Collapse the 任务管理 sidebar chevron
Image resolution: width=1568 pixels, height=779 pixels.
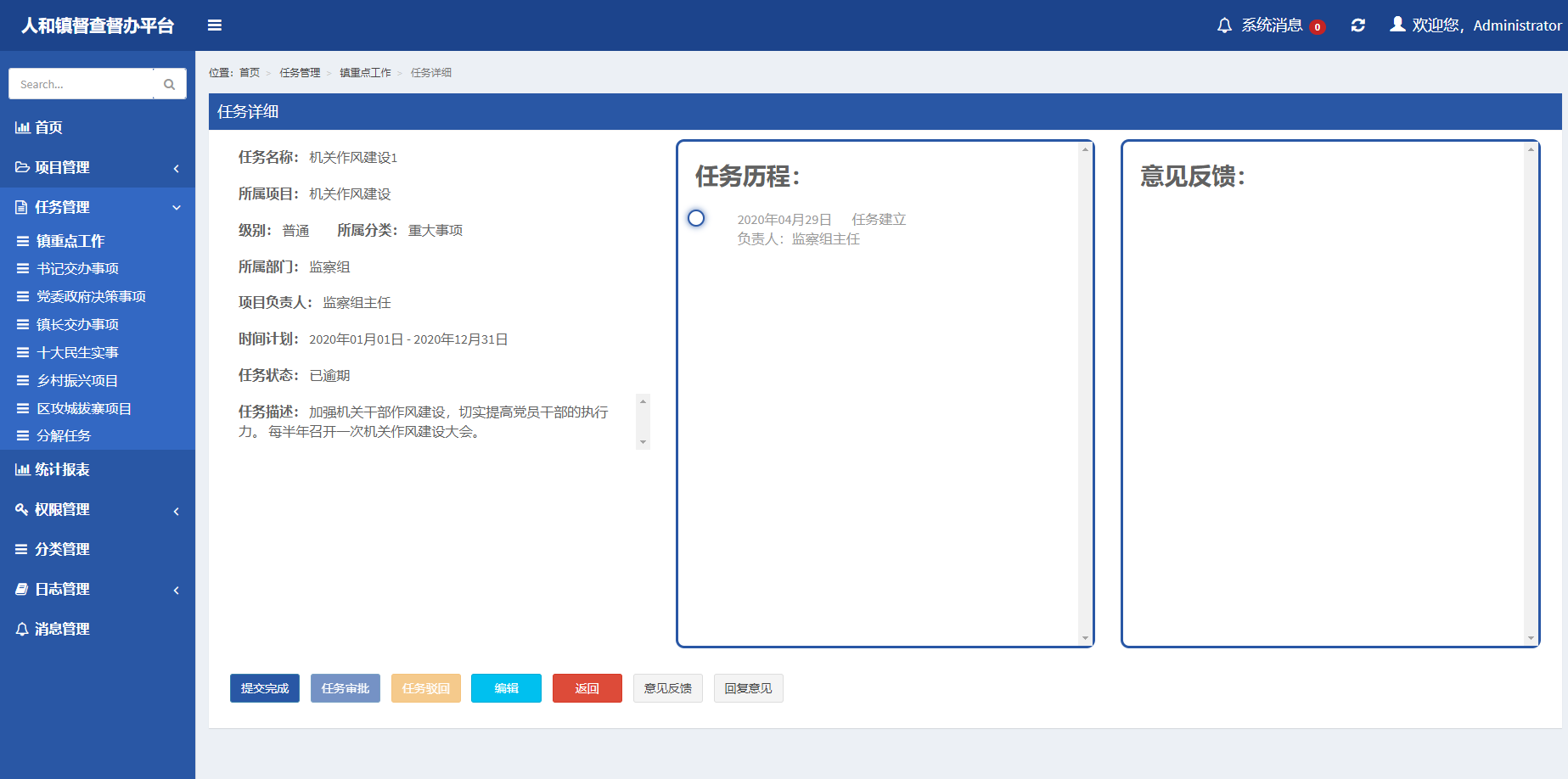177,208
